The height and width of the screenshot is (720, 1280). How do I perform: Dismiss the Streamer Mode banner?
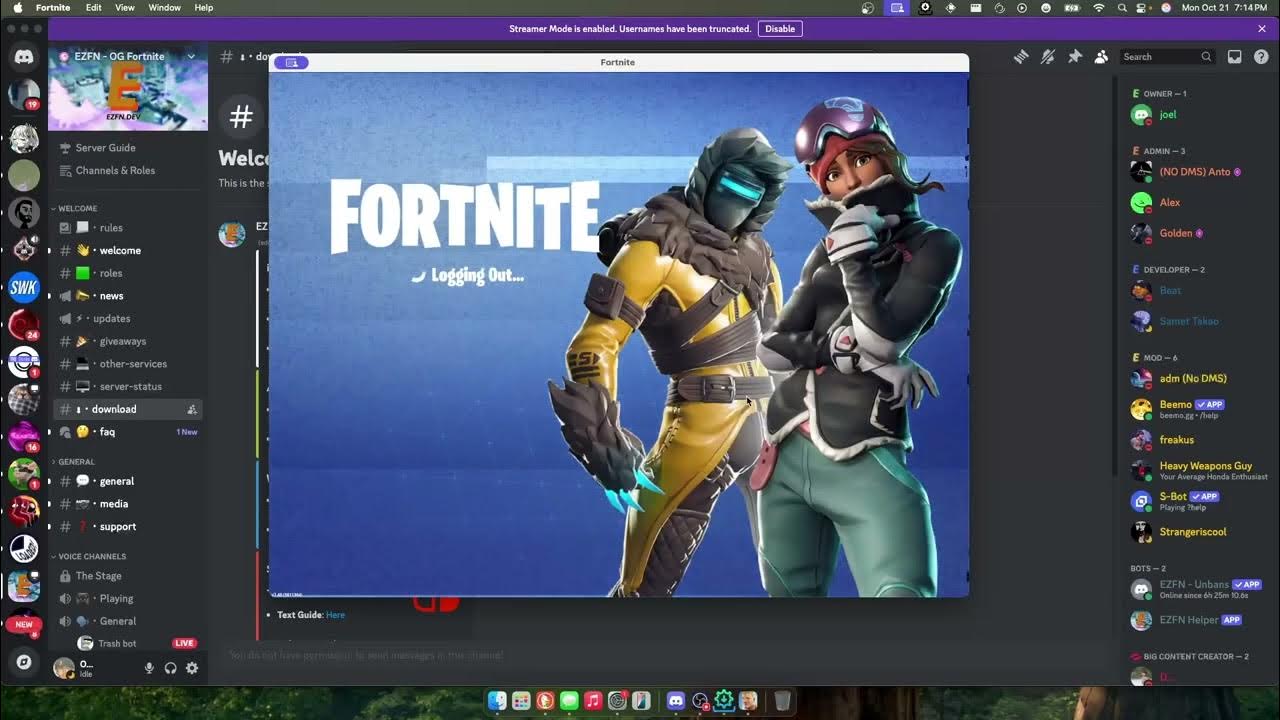1262,29
